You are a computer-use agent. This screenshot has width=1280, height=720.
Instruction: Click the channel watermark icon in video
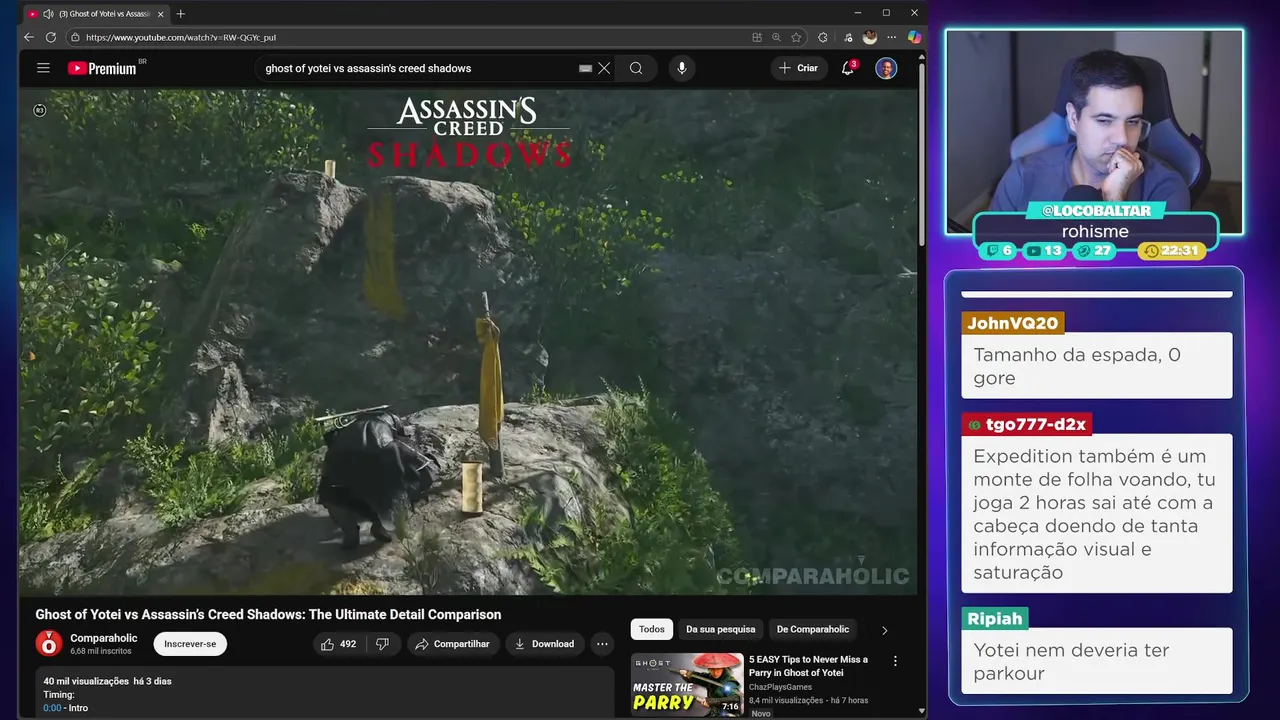(x=812, y=574)
